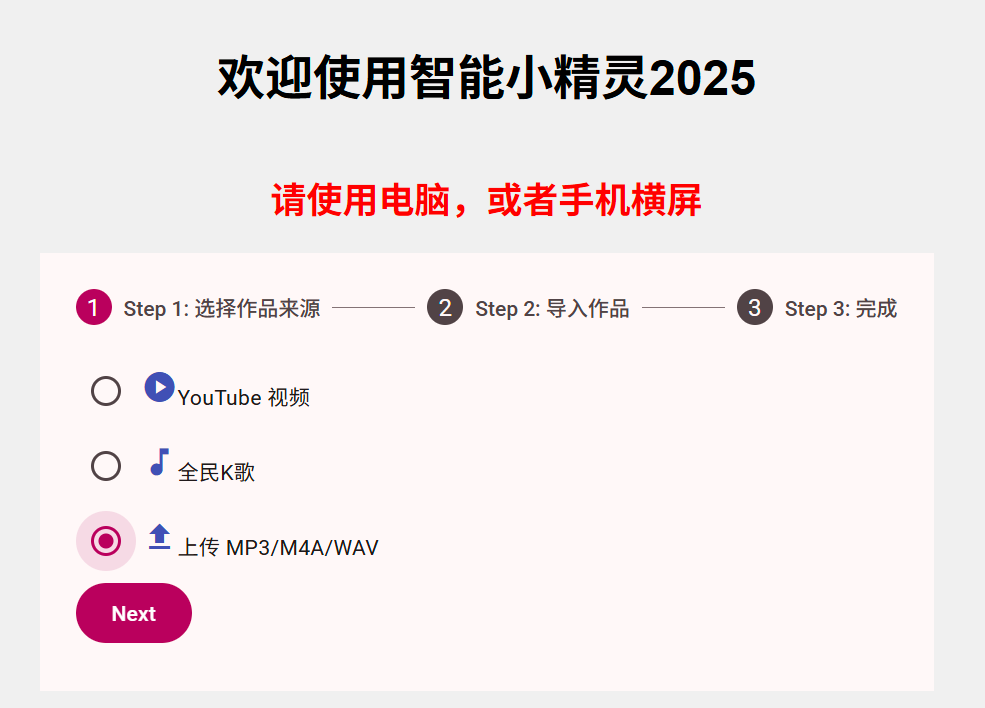Viewport: 985px width, 708px height.
Task: Click the music note icon for 全民K歌
Action: click(x=159, y=462)
